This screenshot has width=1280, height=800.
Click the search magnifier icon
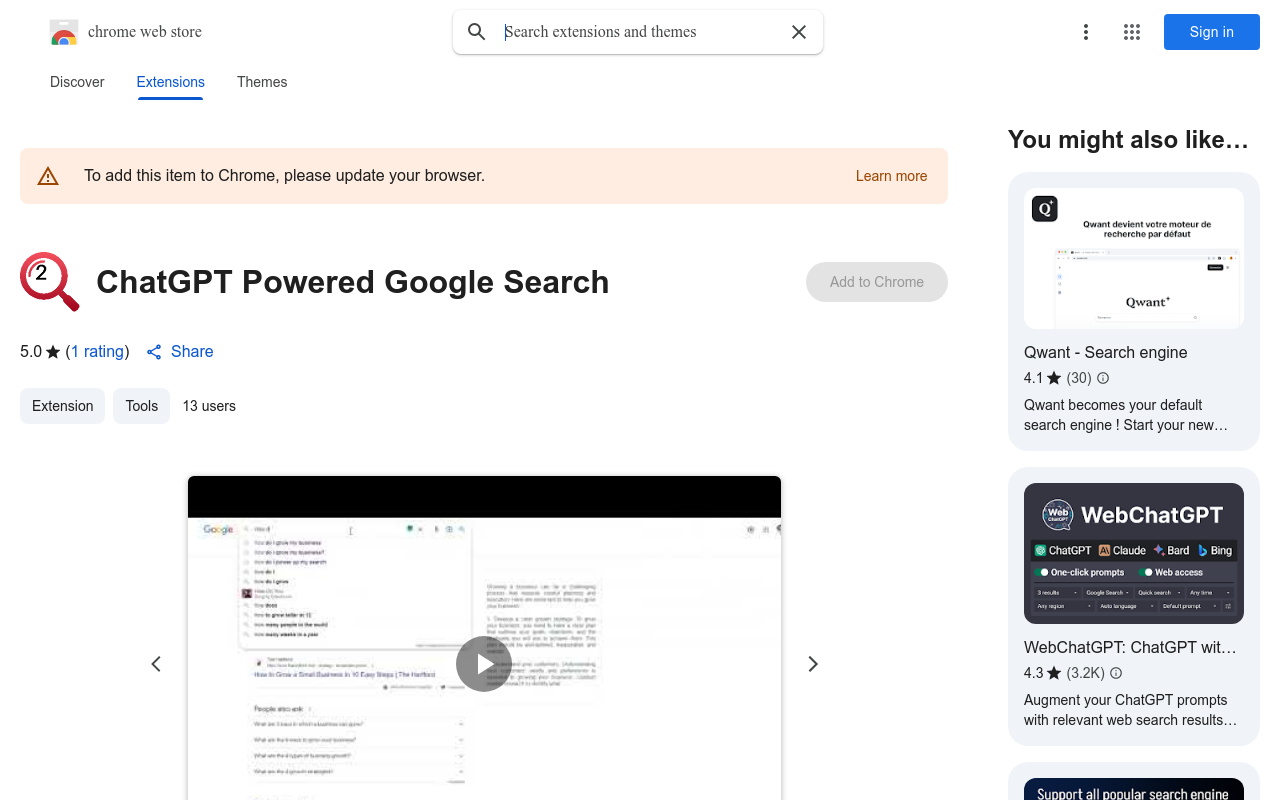click(477, 32)
